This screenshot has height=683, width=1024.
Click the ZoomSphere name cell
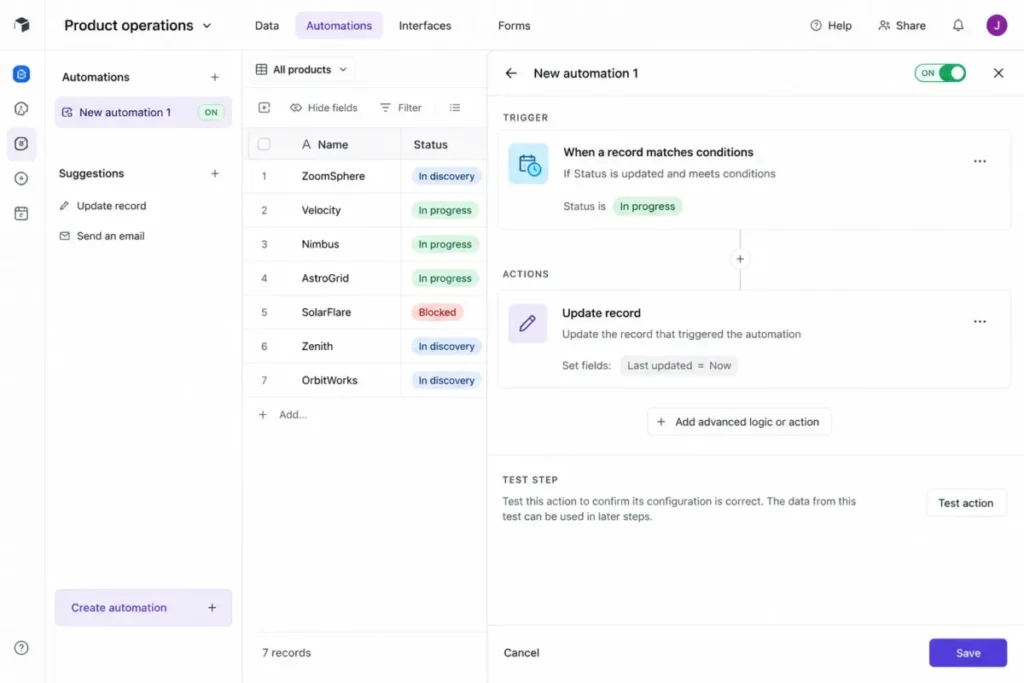333,176
